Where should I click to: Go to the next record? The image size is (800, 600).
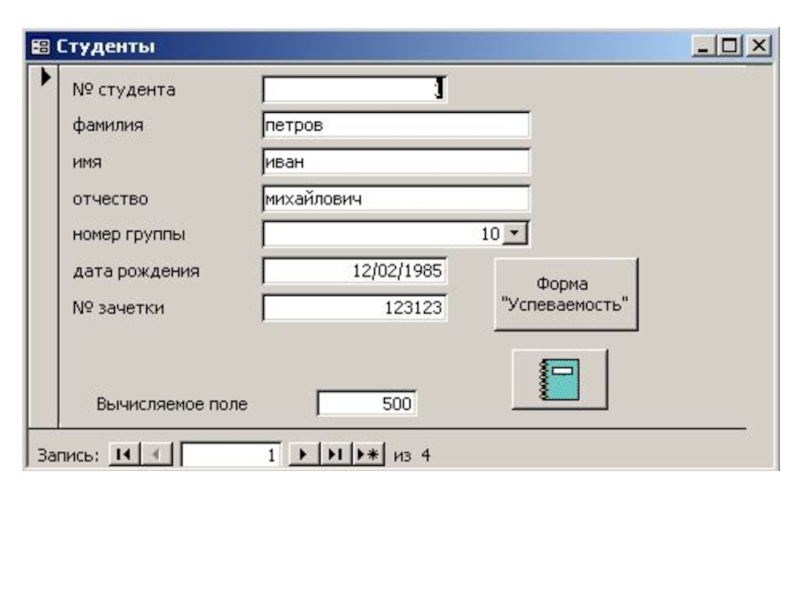[304, 454]
